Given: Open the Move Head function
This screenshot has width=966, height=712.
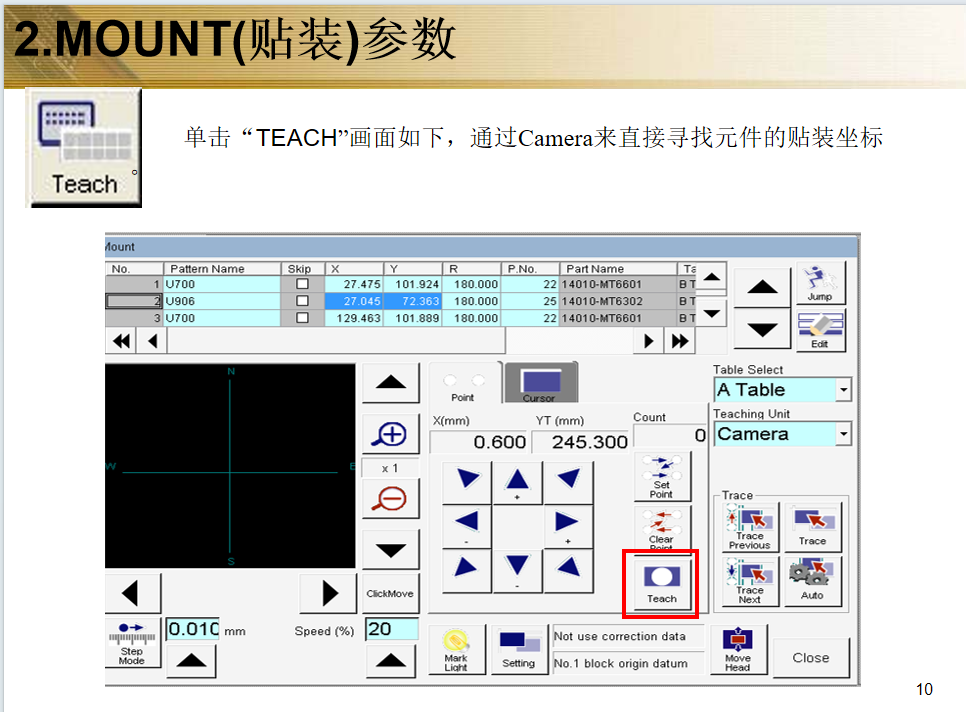Looking at the screenshot, I should pyautogui.click(x=738, y=649).
